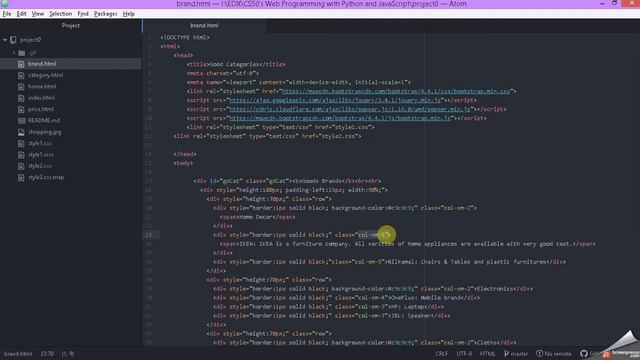Click the shopping.jpg image file icon
640x360 pixels.
21,132
